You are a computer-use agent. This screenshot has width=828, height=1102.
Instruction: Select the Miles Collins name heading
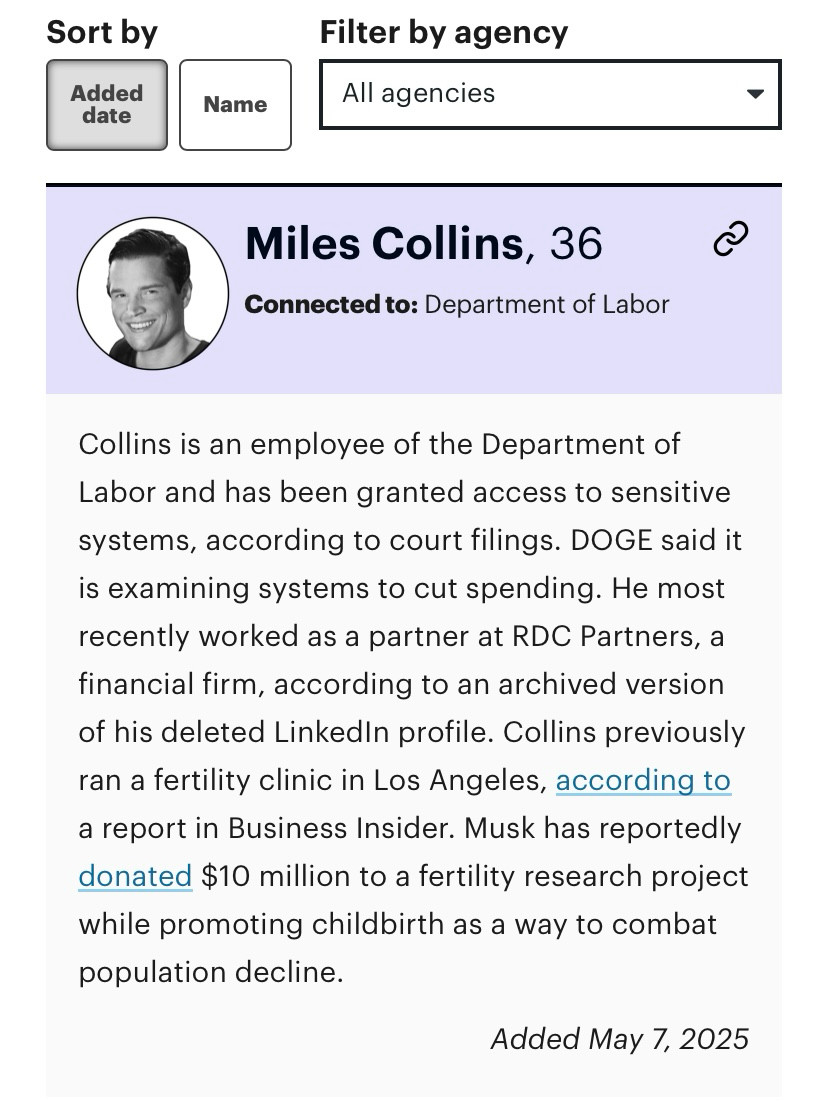pyautogui.click(x=384, y=243)
